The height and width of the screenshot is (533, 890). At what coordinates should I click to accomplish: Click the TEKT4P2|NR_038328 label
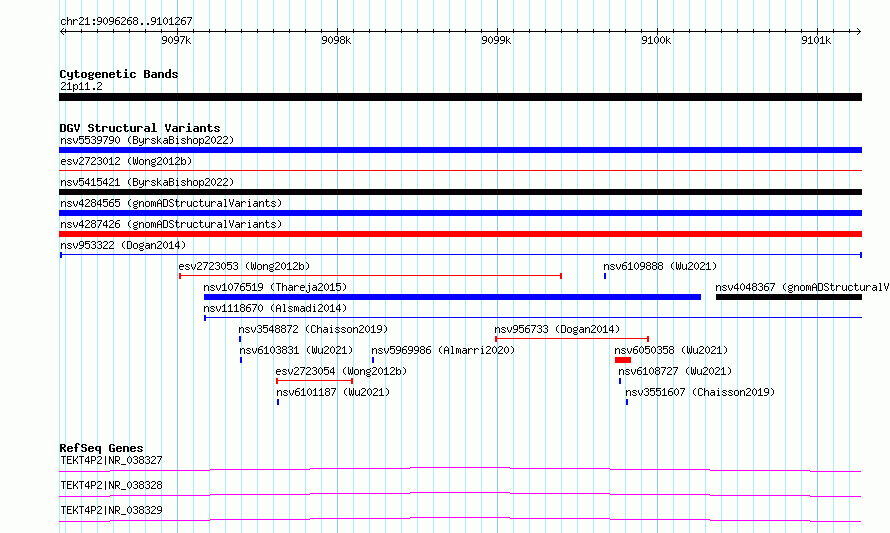(x=111, y=485)
